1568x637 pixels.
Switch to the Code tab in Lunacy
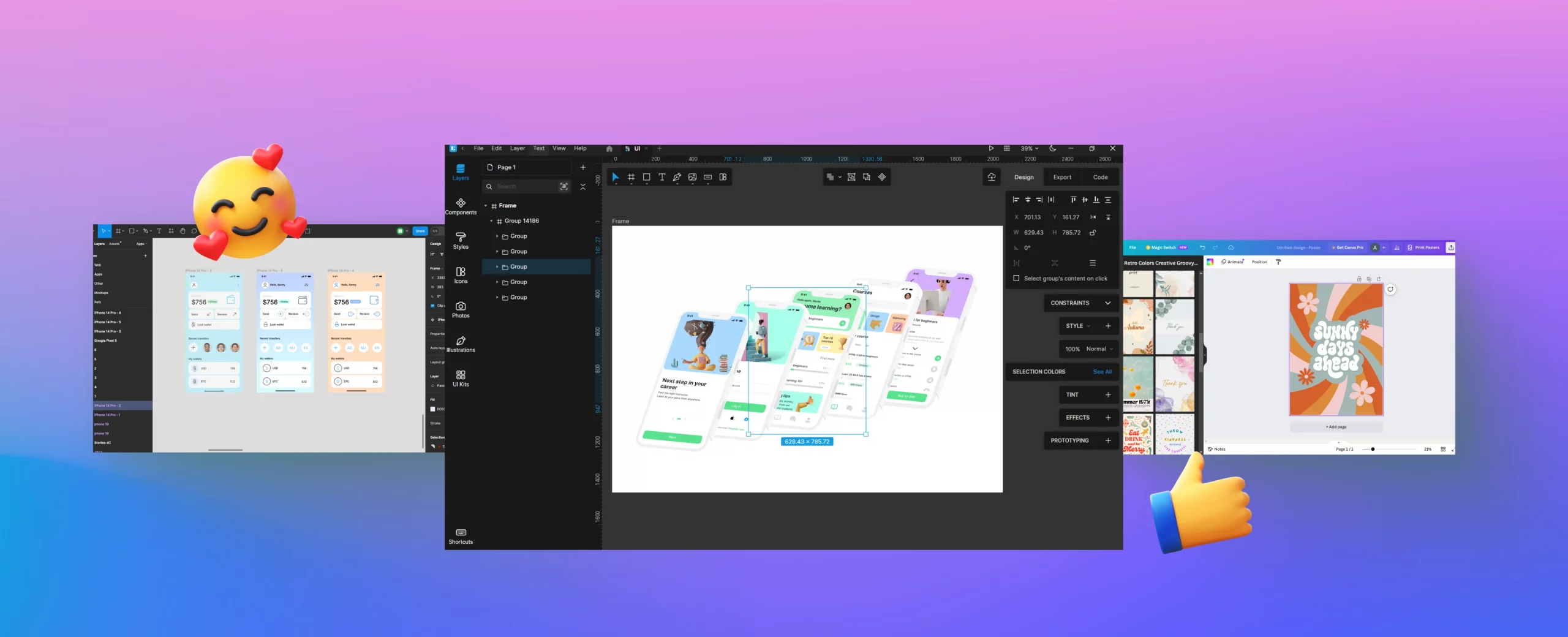1101,178
